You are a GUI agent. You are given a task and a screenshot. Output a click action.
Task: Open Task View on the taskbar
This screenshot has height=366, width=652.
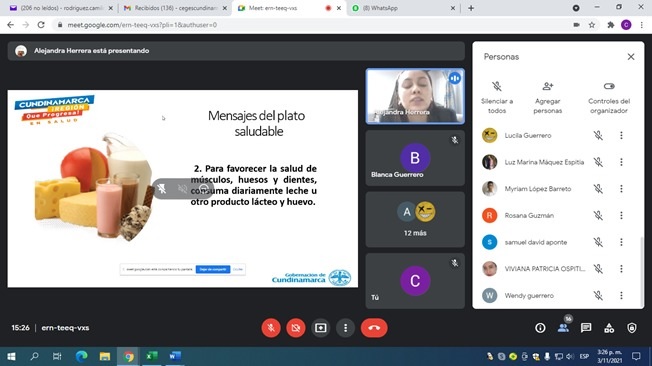(57, 356)
